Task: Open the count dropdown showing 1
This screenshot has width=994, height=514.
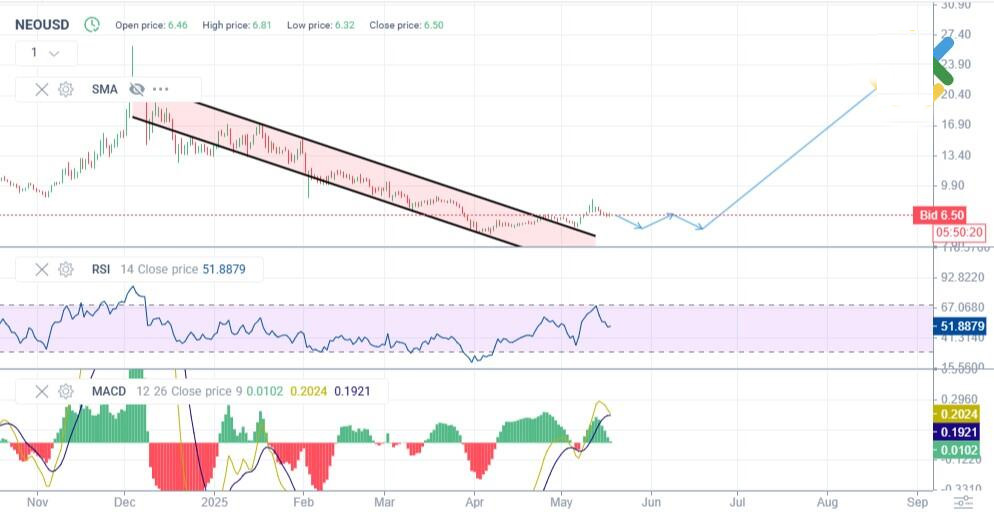Action: point(45,53)
